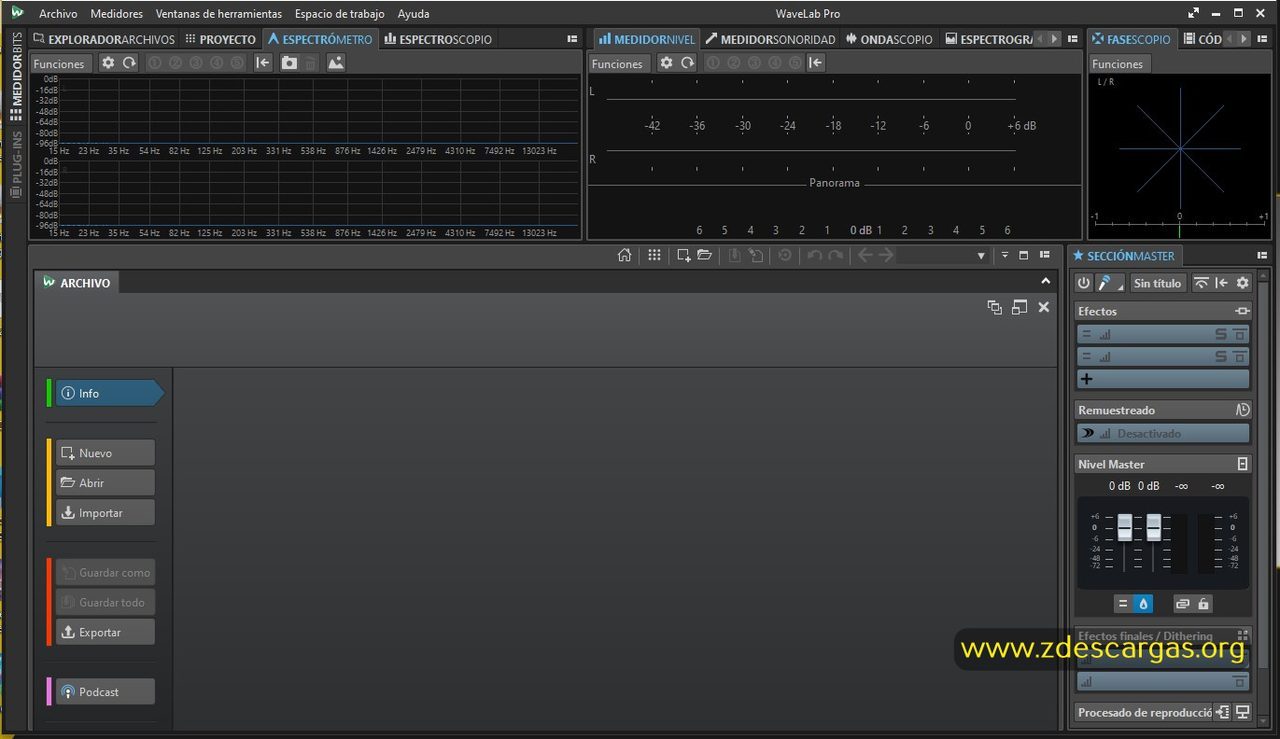Click the Effects fold/unfold icon
The image size is (1280, 739).
click(1242, 311)
